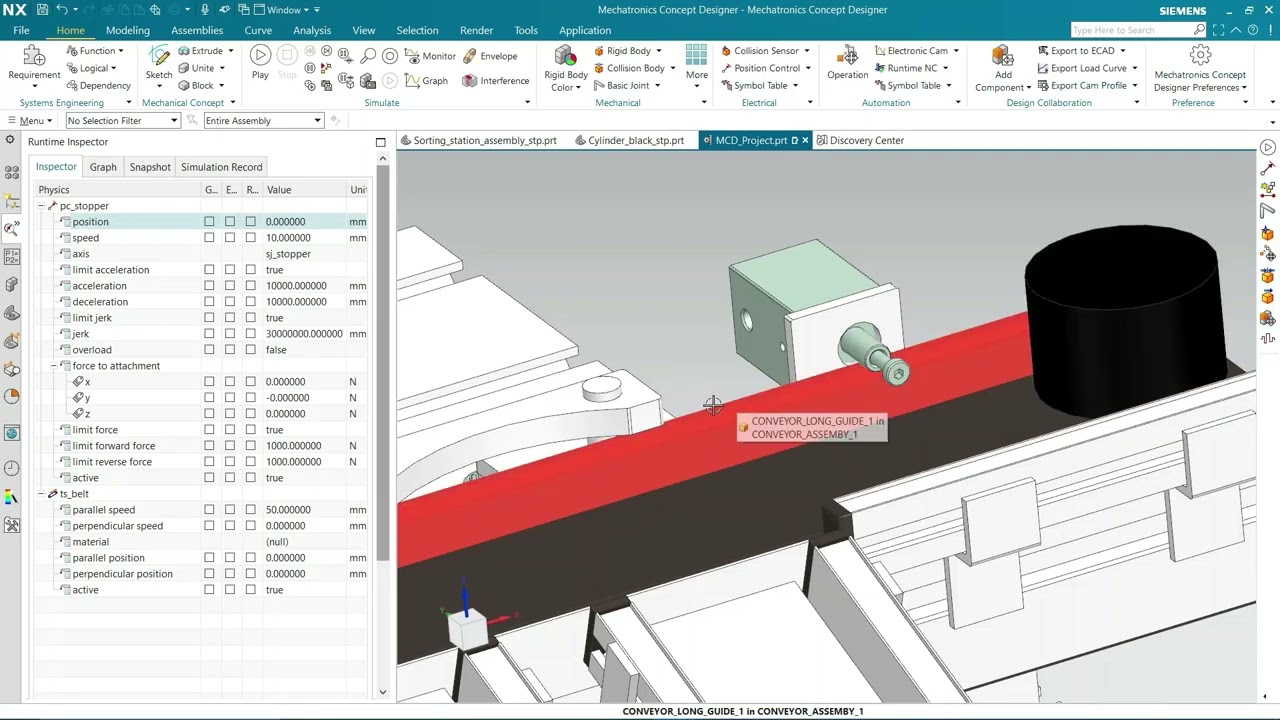The height and width of the screenshot is (720, 1280).
Task: Open the Discovery Center tab
Action: [x=860, y=141]
